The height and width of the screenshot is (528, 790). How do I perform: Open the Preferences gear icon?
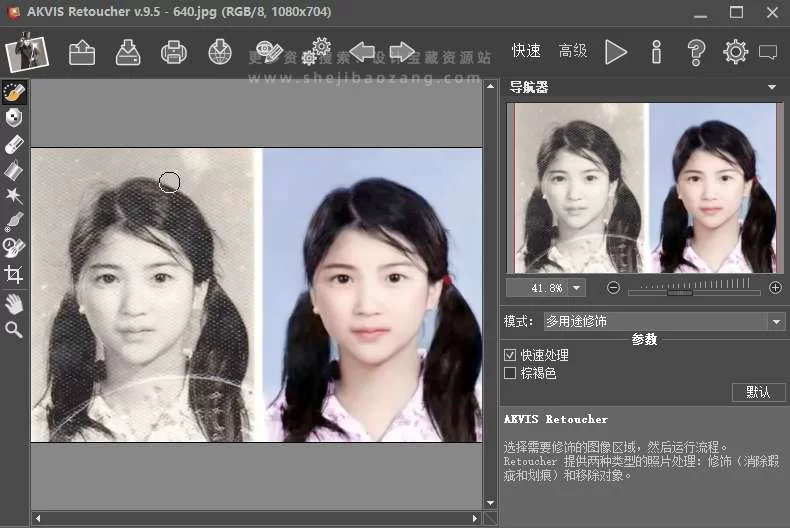[x=735, y=52]
